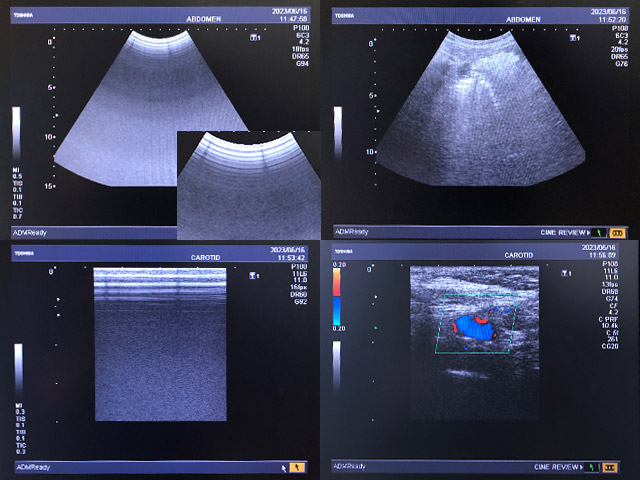Viewport: 640px width, 480px height.
Task: Click the orange cine icon in 11:56:09 carotid status bar
Action: point(610,467)
